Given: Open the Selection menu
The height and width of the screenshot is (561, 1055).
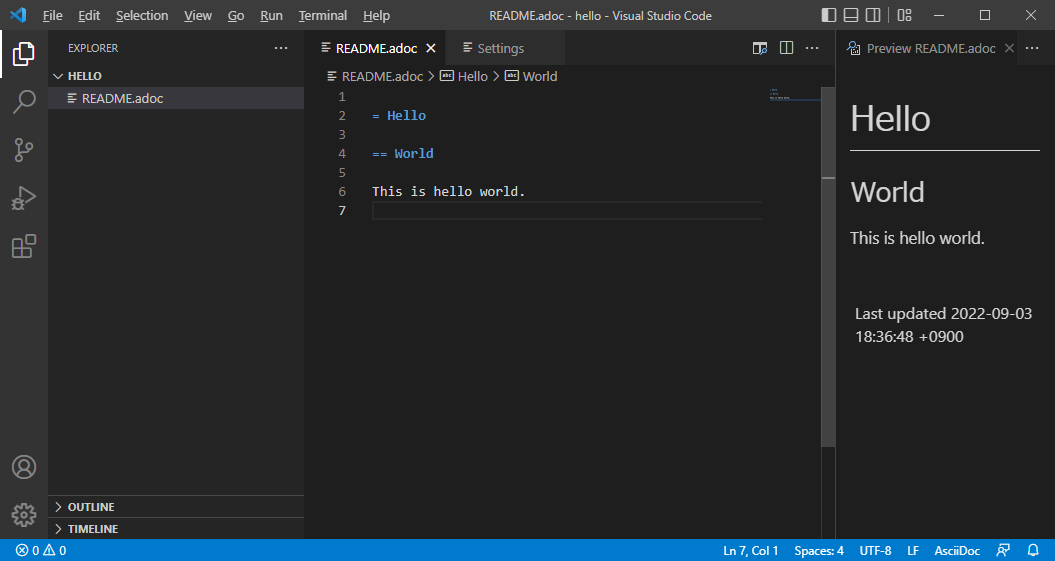Looking at the screenshot, I should [x=142, y=15].
